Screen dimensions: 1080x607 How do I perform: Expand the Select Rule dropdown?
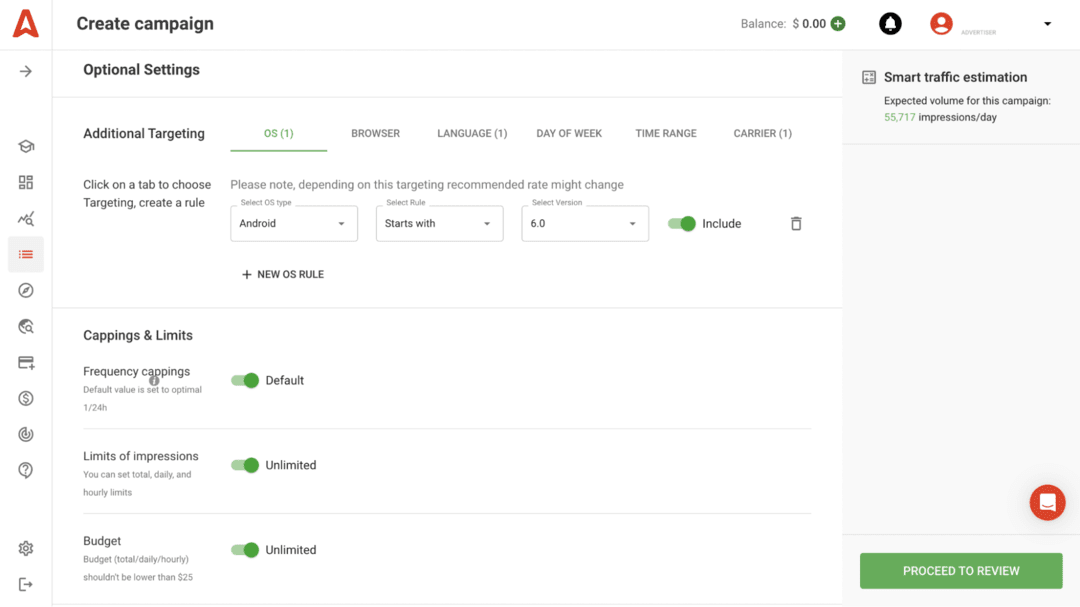click(x=439, y=224)
